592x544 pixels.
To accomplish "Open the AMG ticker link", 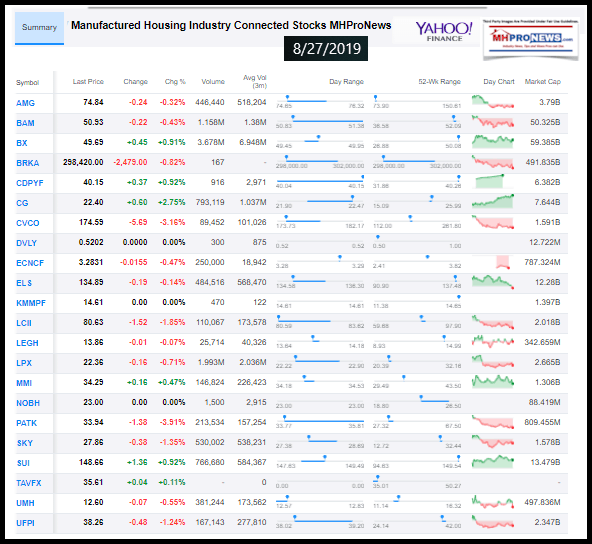I will point(25,103).
